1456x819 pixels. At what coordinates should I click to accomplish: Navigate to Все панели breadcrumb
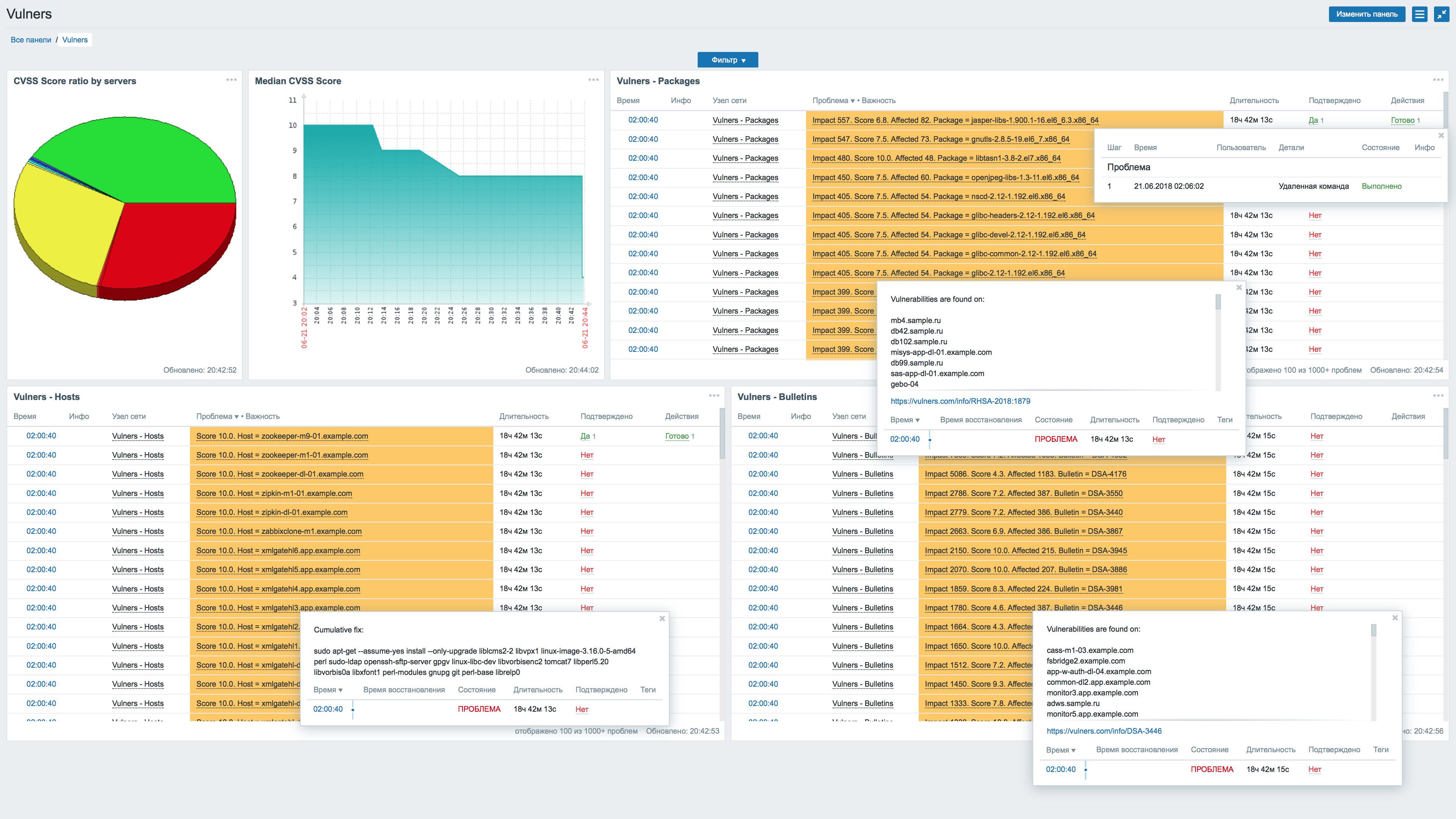(x=31, y=39)
